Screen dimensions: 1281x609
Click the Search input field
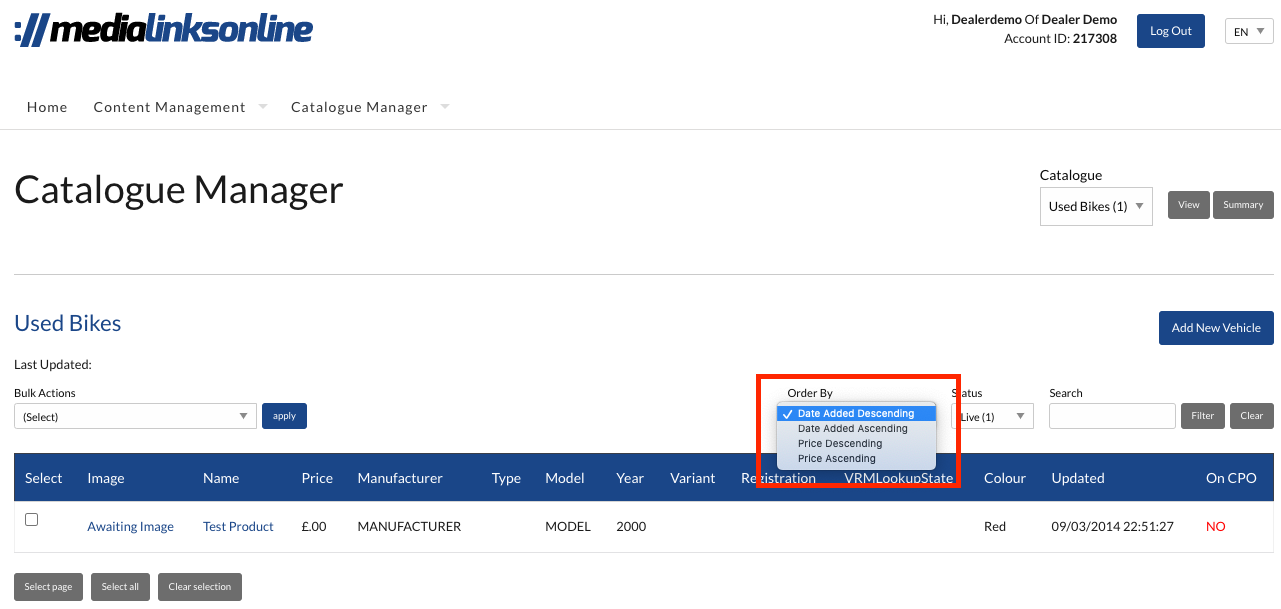[x=1111, y=416]
